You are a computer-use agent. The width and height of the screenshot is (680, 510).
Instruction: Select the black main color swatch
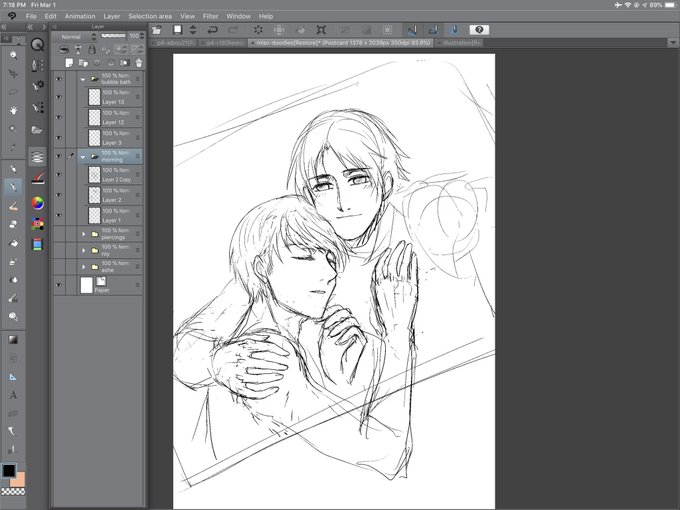(9, 471)
